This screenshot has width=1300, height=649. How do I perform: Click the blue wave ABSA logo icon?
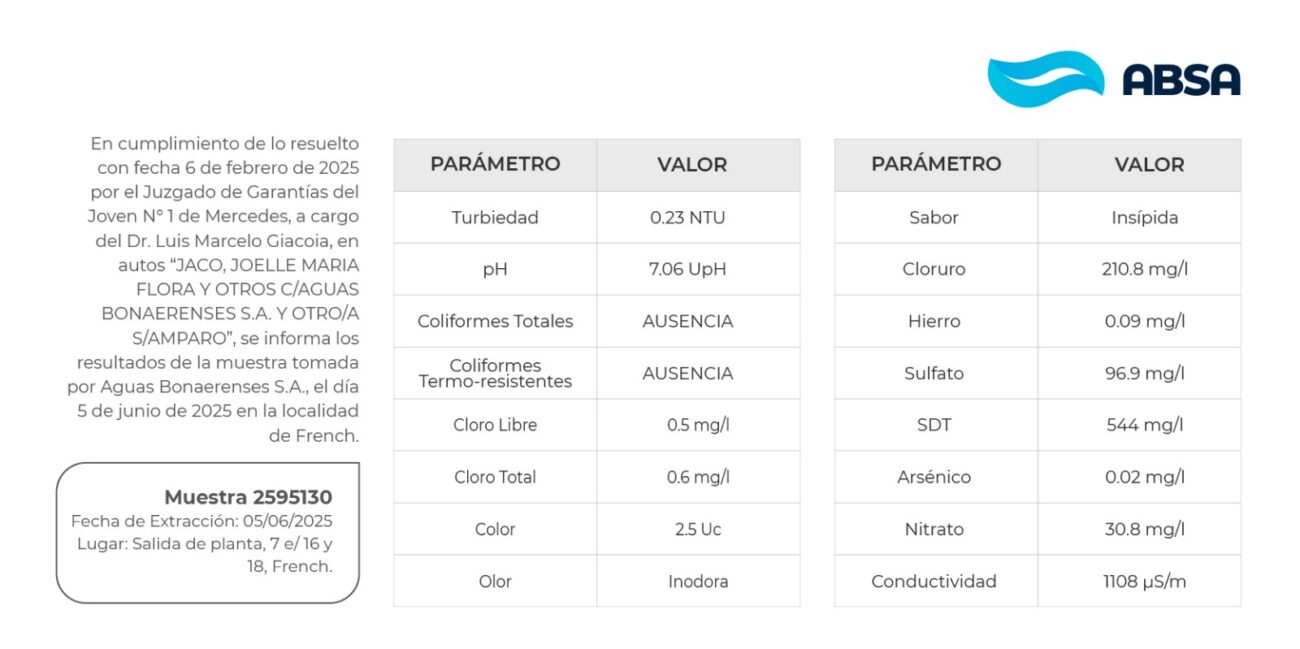[1045, 78]
